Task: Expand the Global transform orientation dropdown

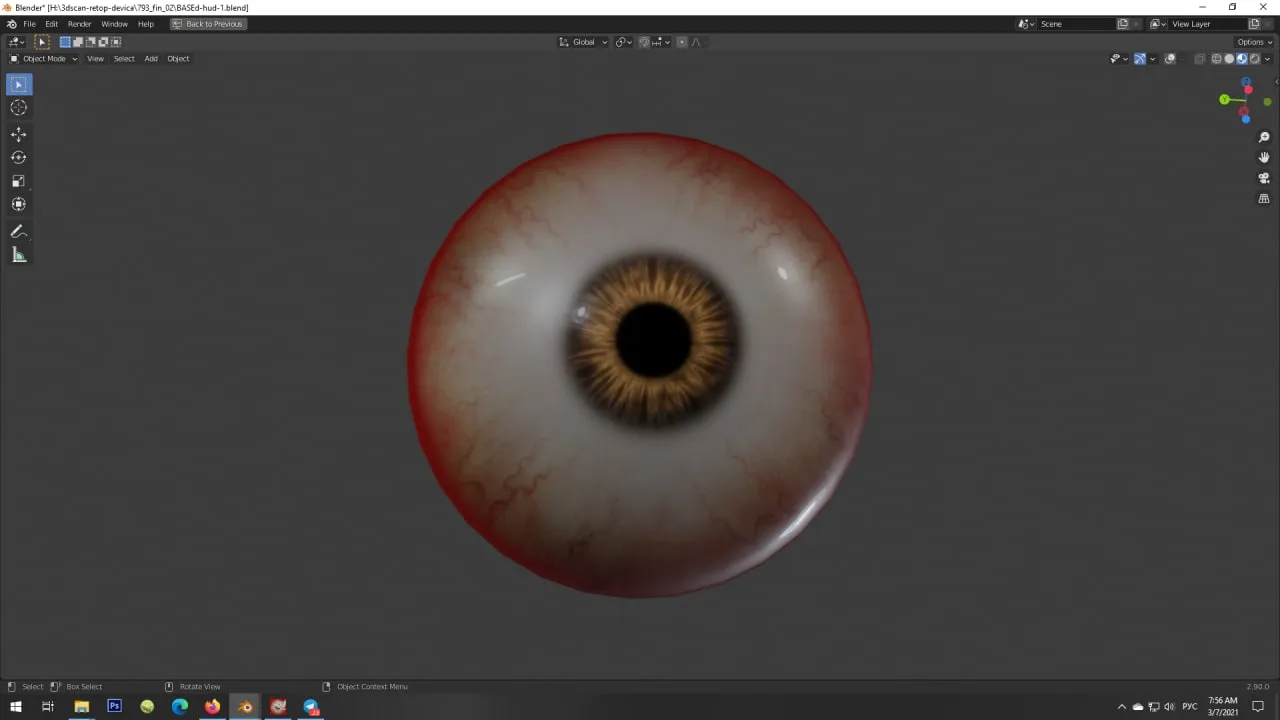Action: pos(584,42)
